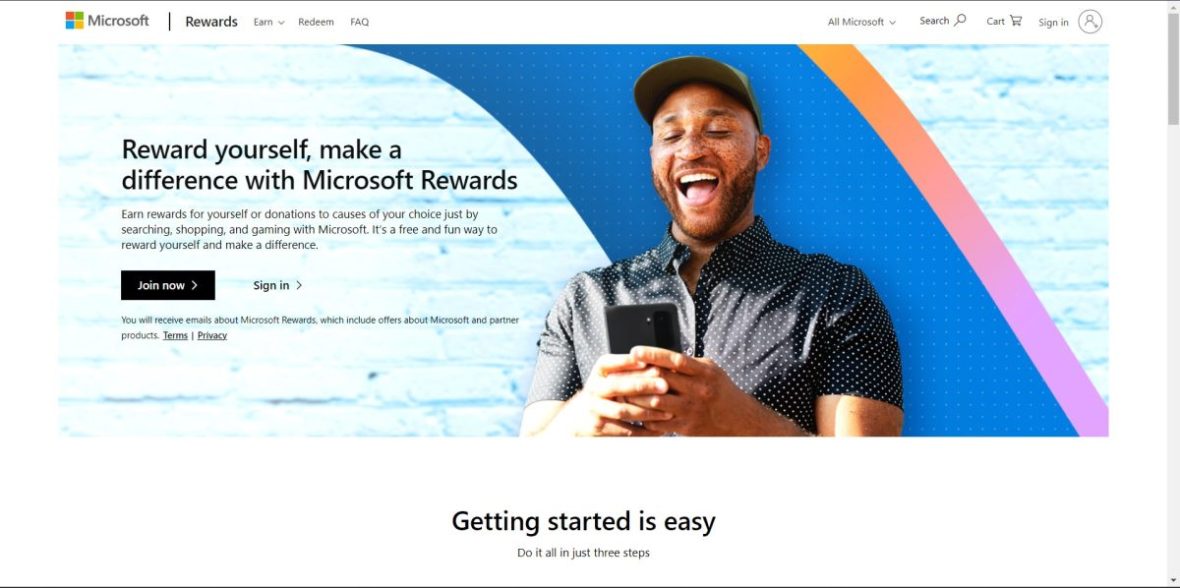
Task: Open the Redeem menu item
Action: [x=315, y=22]
